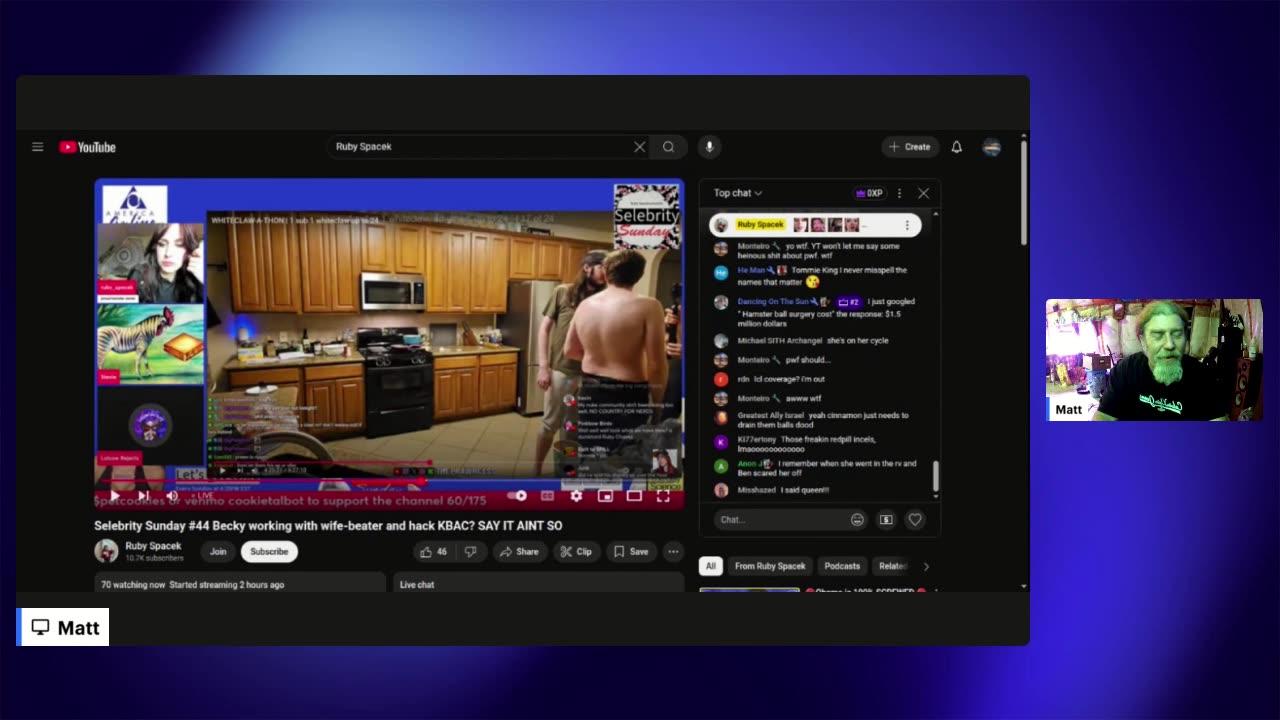The width and height of the screenshot is (1280, 720).
Task: Open the player settings gear
Action: pos(576,496)
